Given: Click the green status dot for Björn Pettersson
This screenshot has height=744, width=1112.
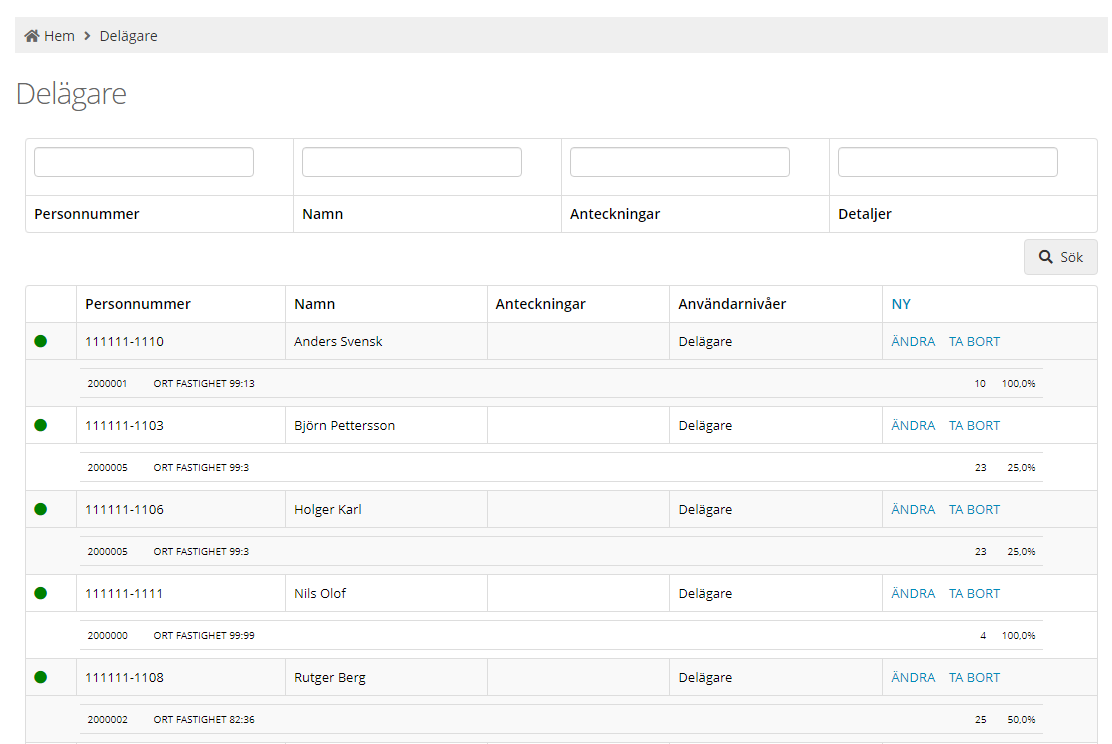Looking at the screenshot, I should (x=41, y=425).
